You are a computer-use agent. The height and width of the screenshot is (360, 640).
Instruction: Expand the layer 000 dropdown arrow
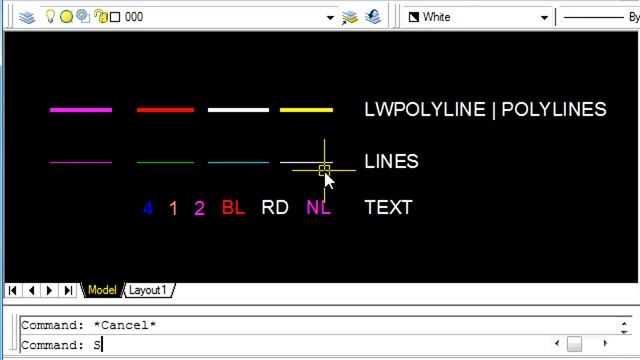point(330,18)
